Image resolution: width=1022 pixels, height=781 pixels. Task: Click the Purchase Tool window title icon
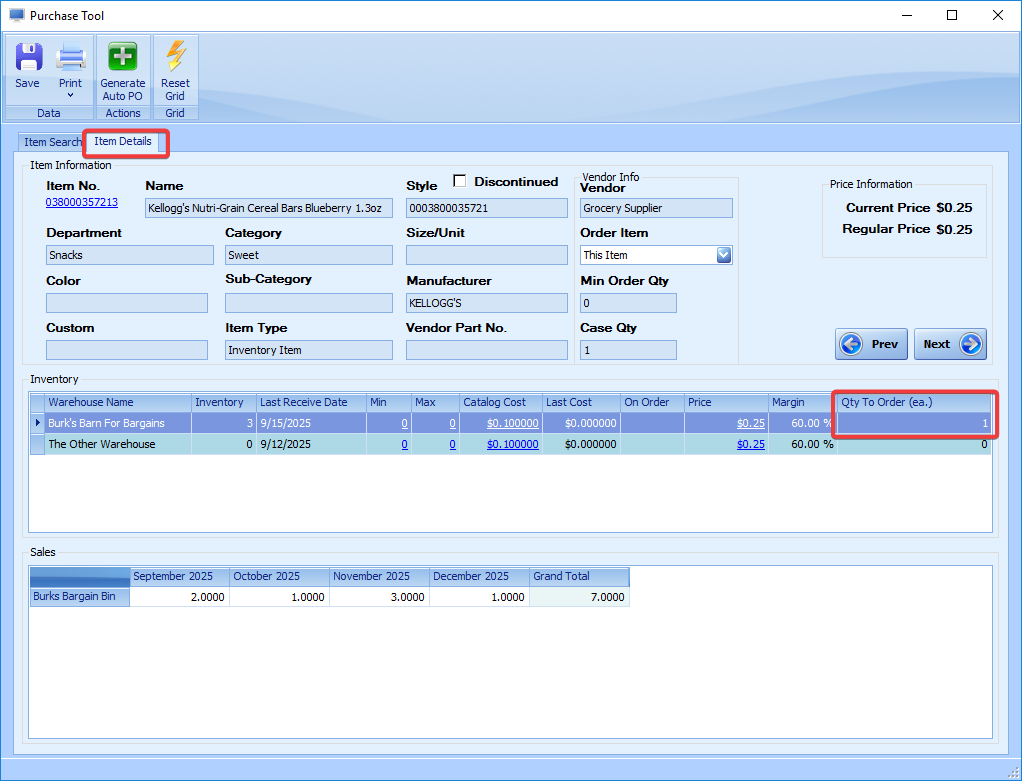tap(16, 16)
